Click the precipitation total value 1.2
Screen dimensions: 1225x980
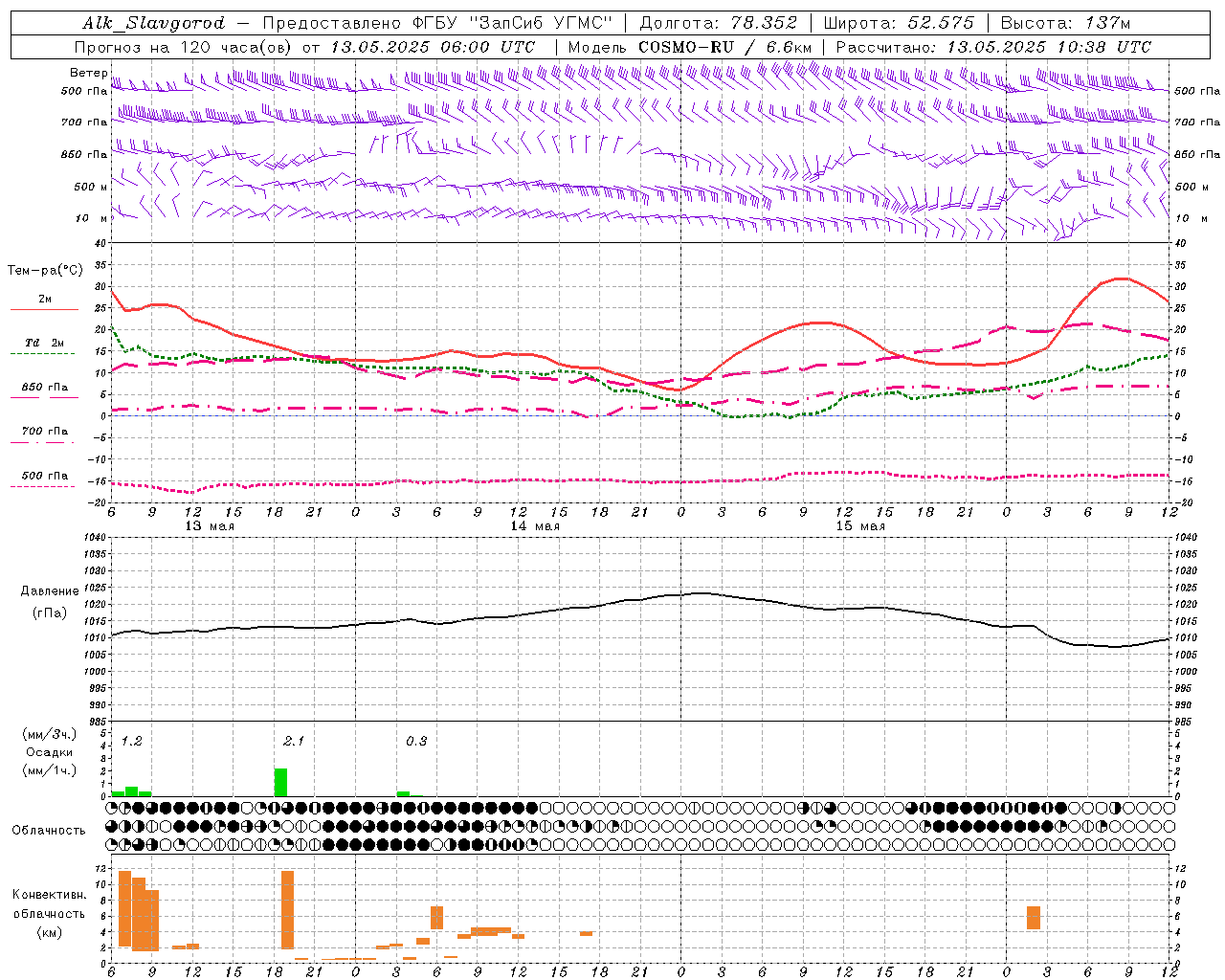click(132, 742)
